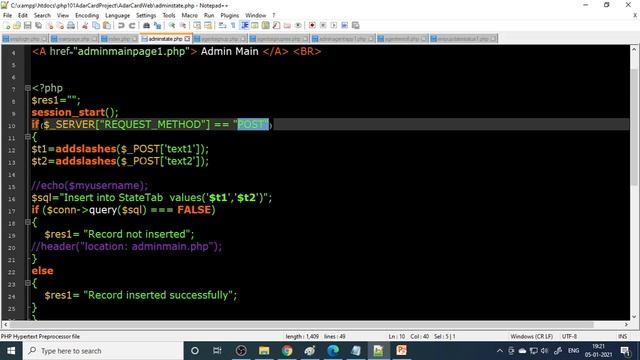Open a file using the Open folder icon
This screenshot has width=640, height=360.
pyautogui.click(x=17, y=25)
